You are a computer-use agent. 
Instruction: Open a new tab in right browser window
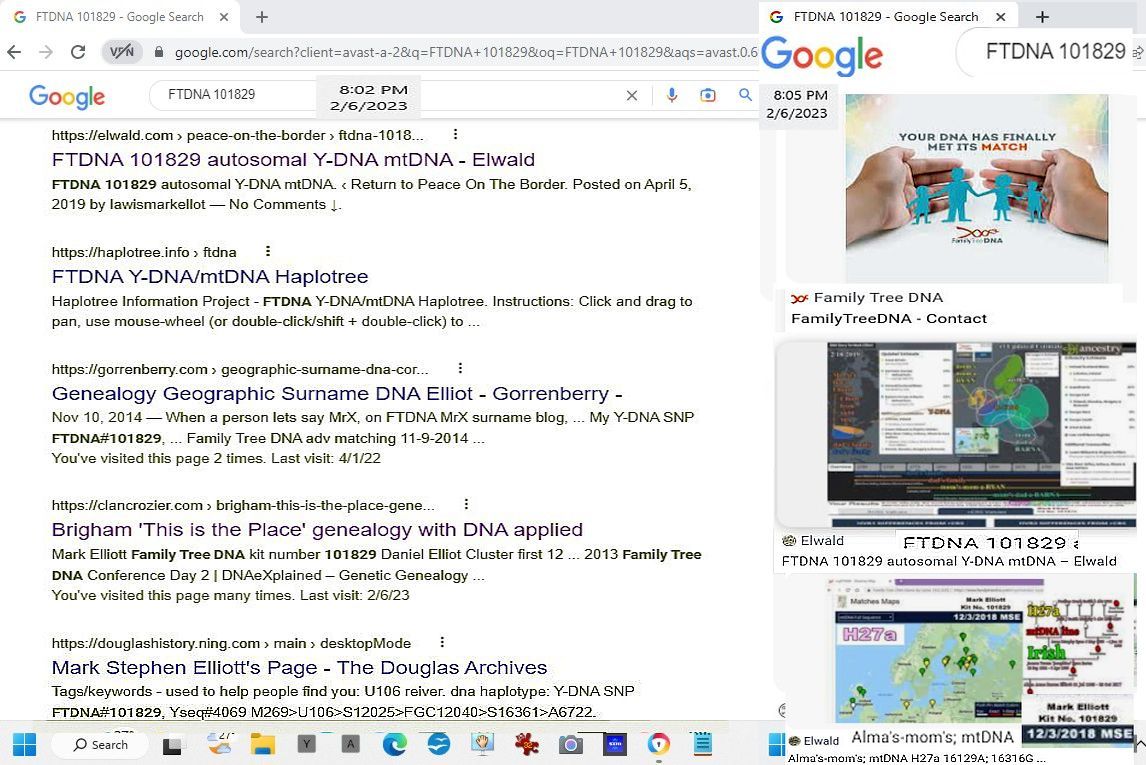click(1042, 17)
